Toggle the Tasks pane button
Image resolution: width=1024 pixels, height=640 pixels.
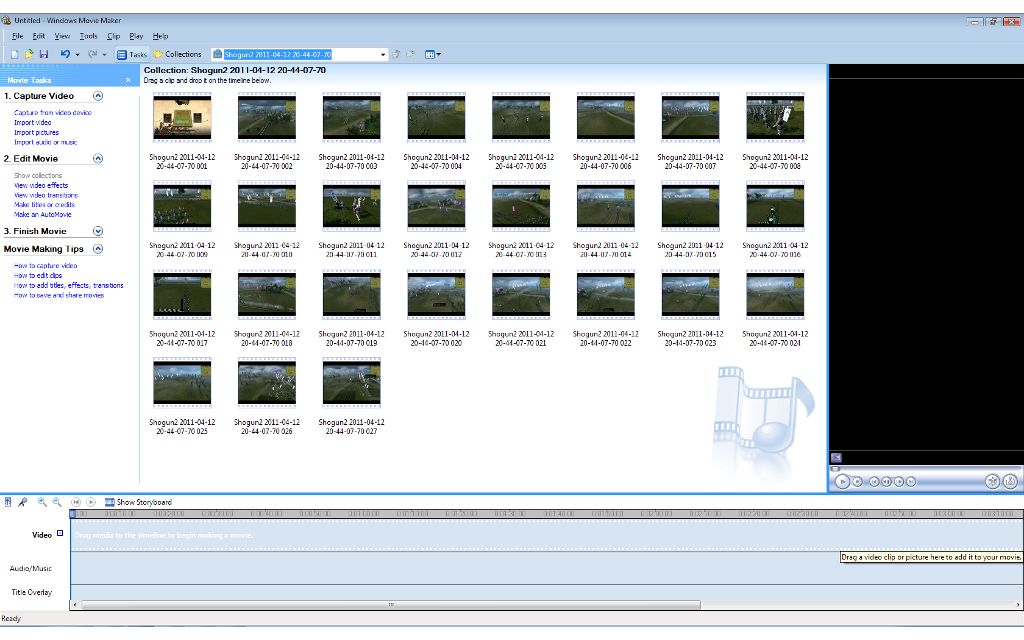tap(131, 55)
